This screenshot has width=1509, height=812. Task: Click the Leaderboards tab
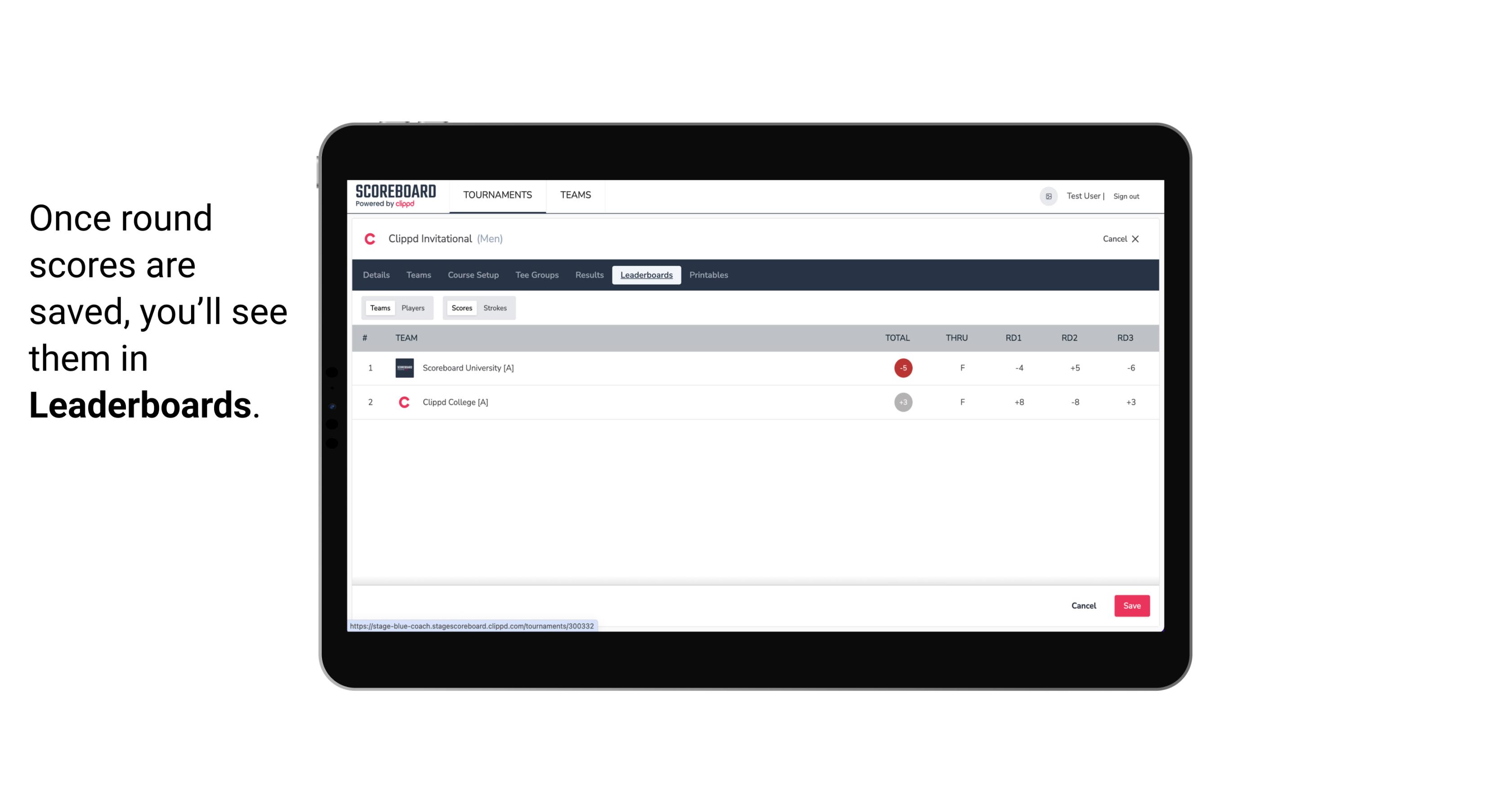coord(646,275)
